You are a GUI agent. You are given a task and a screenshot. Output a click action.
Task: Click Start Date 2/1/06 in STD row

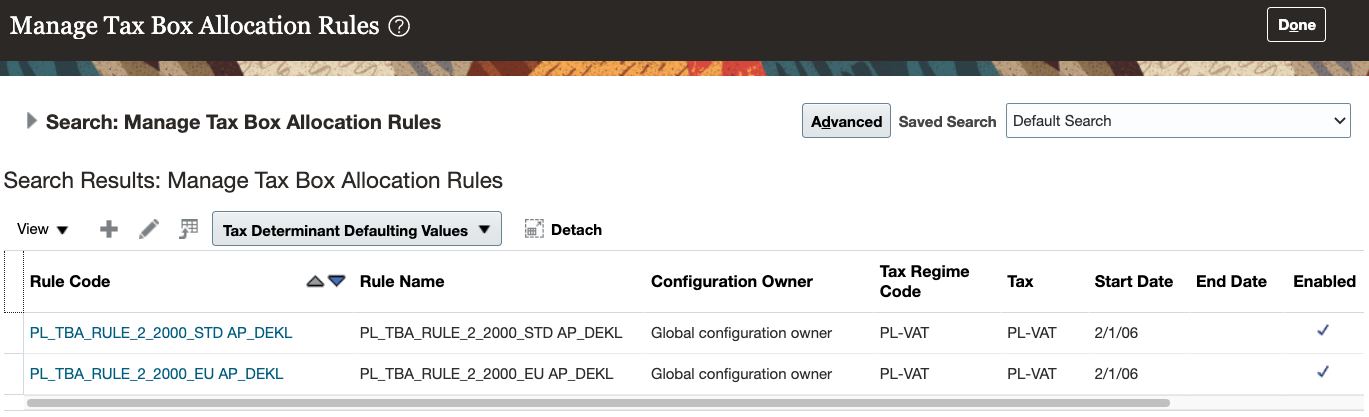1116,333
